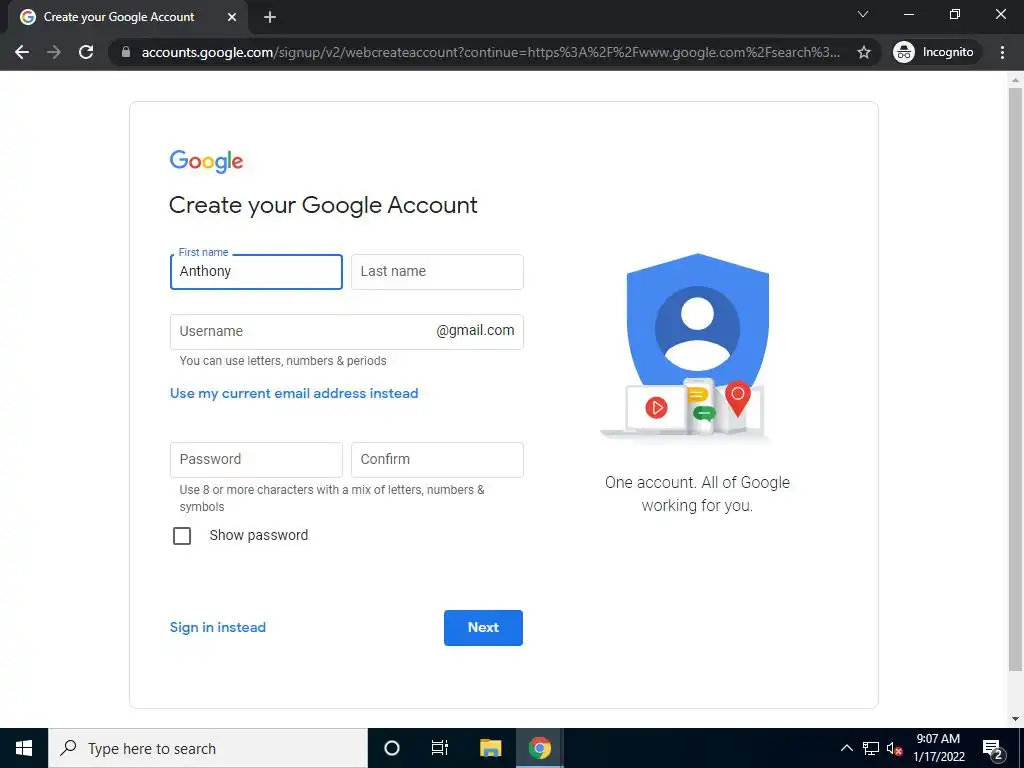Open the tab search chevron
This screenshot has height=768, width=1024.
pos(863,14)
